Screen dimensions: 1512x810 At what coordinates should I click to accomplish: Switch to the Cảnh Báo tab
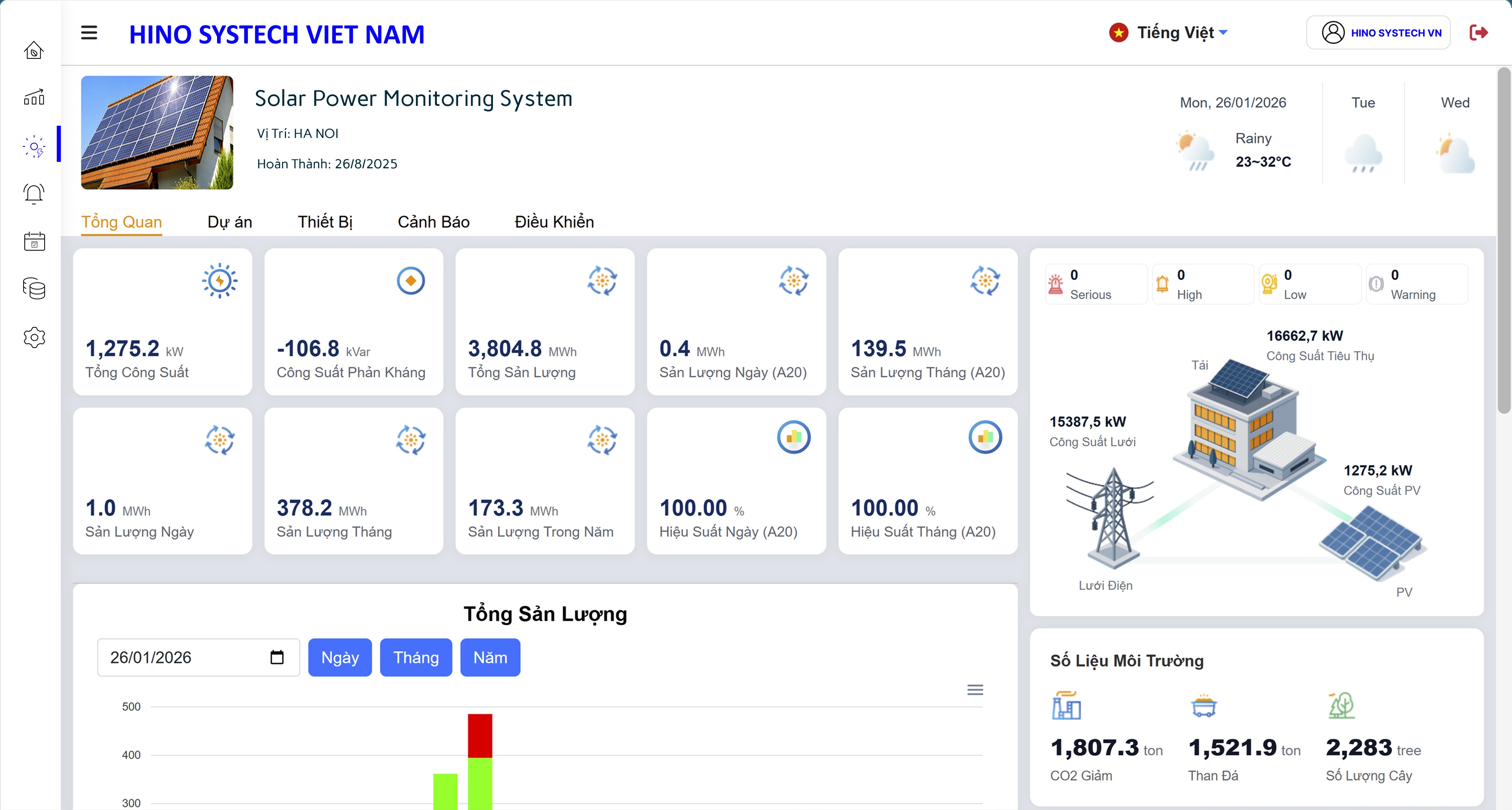coord(433,222)
